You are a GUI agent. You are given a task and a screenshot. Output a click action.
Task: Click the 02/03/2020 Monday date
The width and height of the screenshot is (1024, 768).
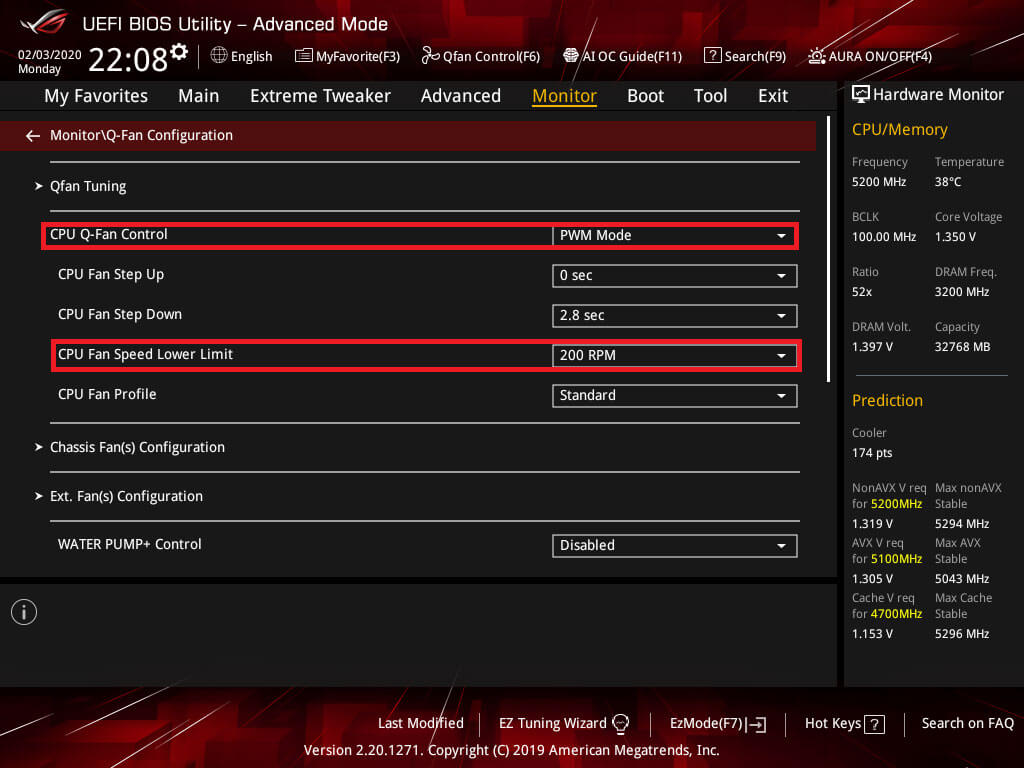click(49, 62)
